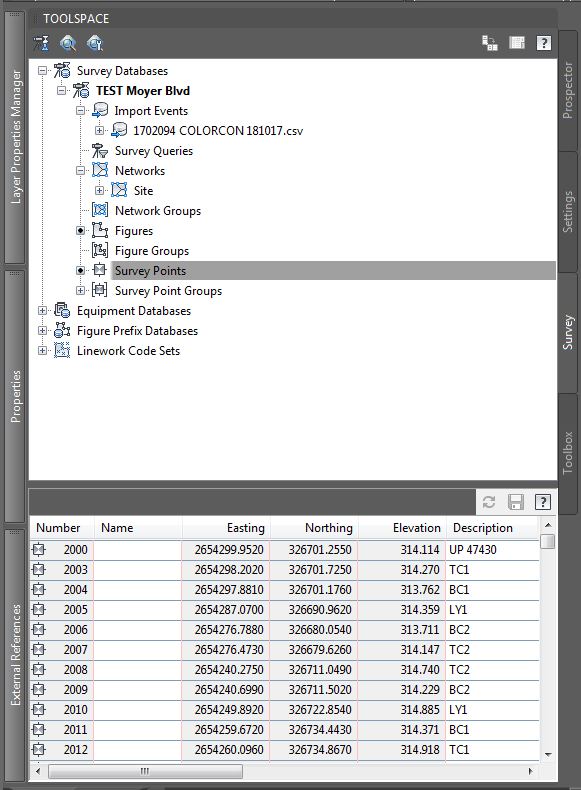Click the Survey Databases tree icon
Image resolution: width=581 pixels, height=790 pixels.
tap(62, 71)
